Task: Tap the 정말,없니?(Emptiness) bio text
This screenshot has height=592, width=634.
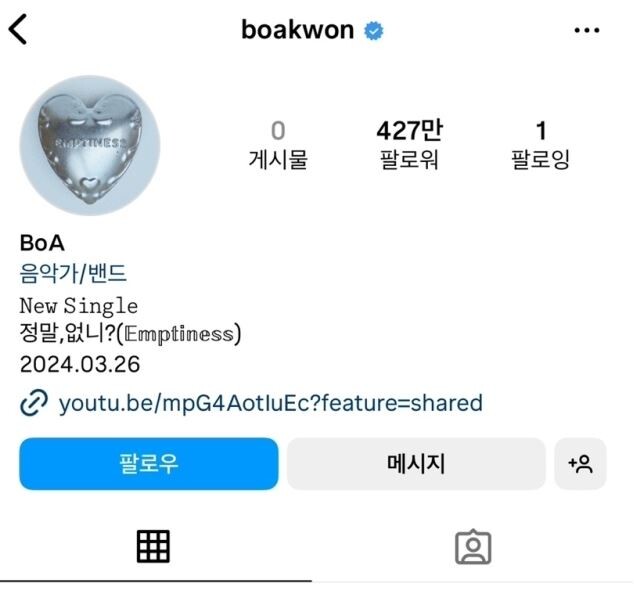Action: (x=130, y=334)
